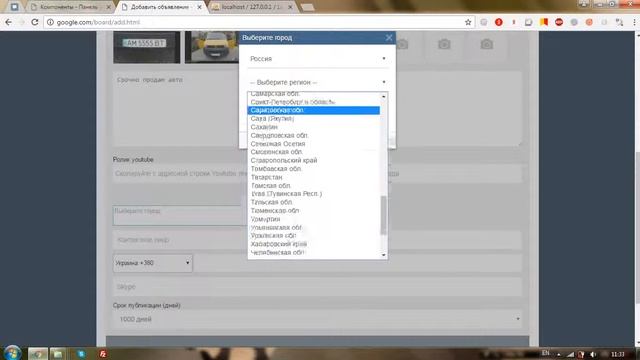Open the file explorer taskbar icon
Screen dimensions: 640x360
point(58,353)
